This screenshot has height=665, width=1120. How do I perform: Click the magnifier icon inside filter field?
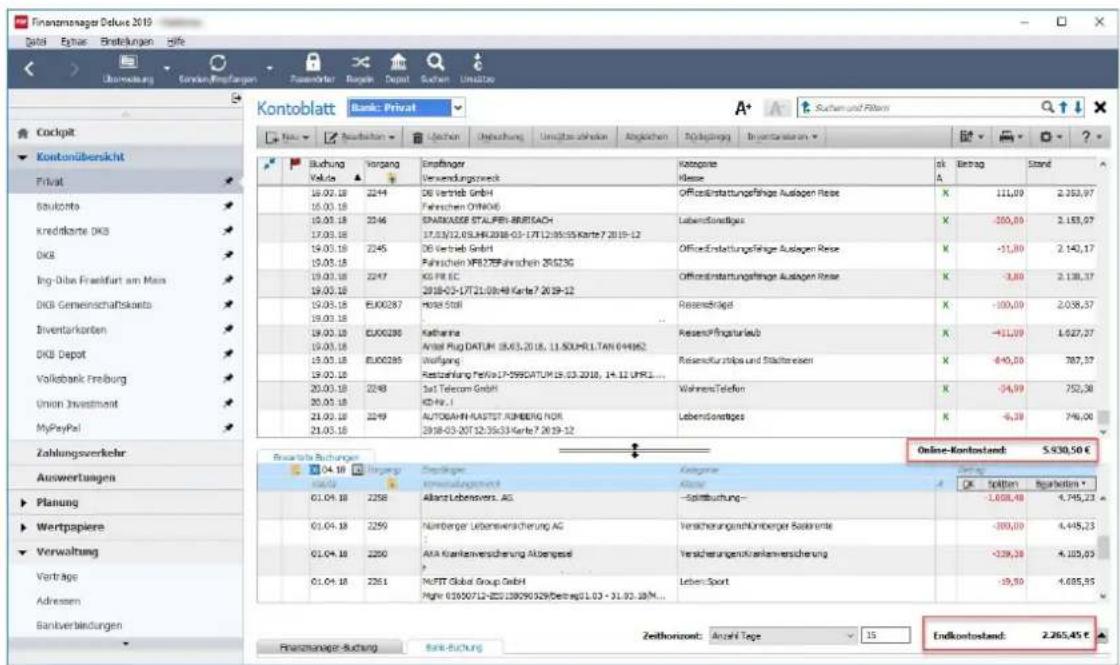[1047, 107]
